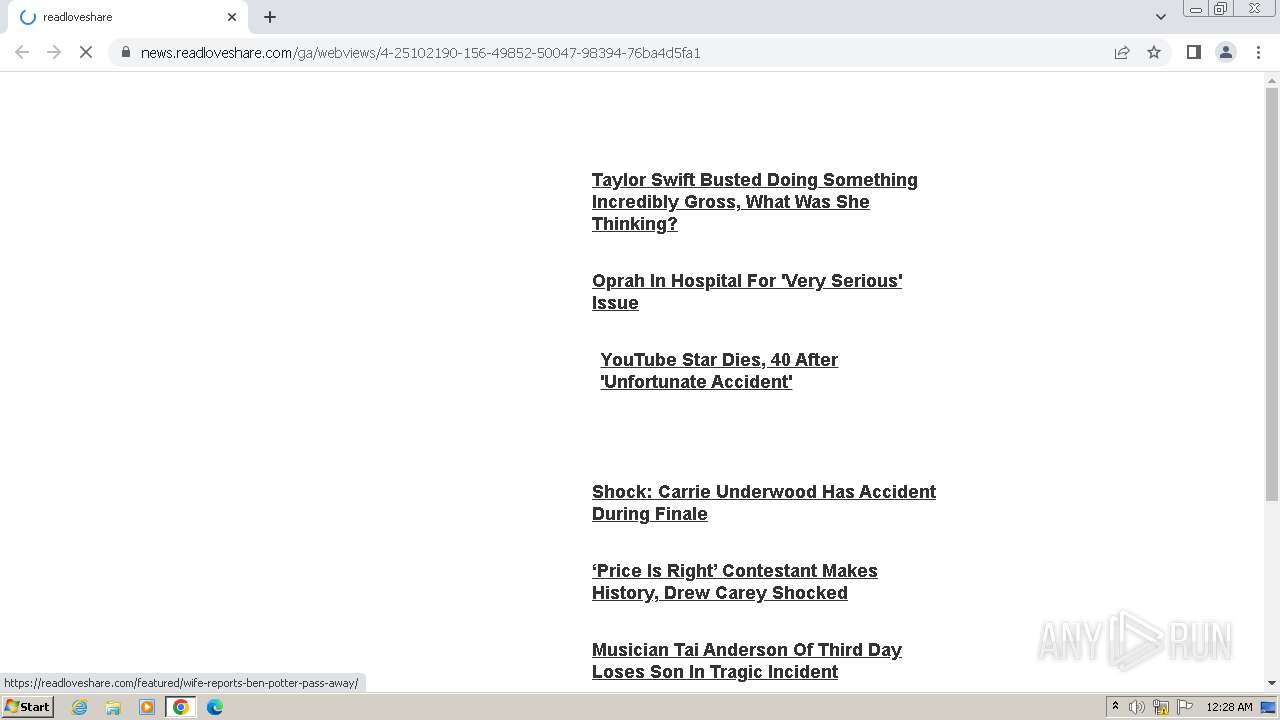Open Taylor Swift Busted article
The height and width of the screenshot is (720, 1280).
click(755, 202)
